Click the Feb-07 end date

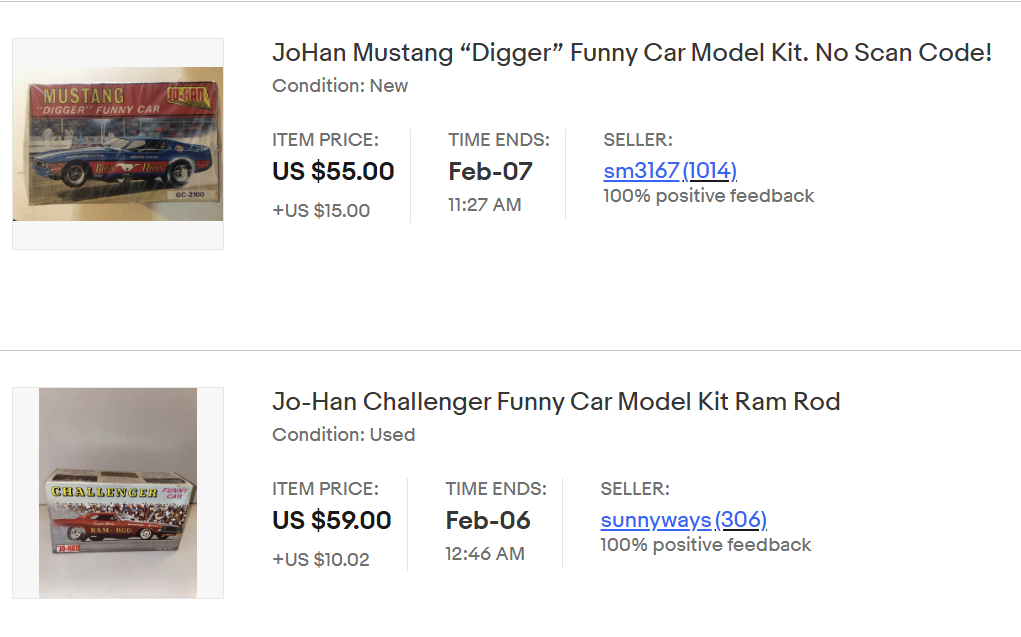(490, 171)
